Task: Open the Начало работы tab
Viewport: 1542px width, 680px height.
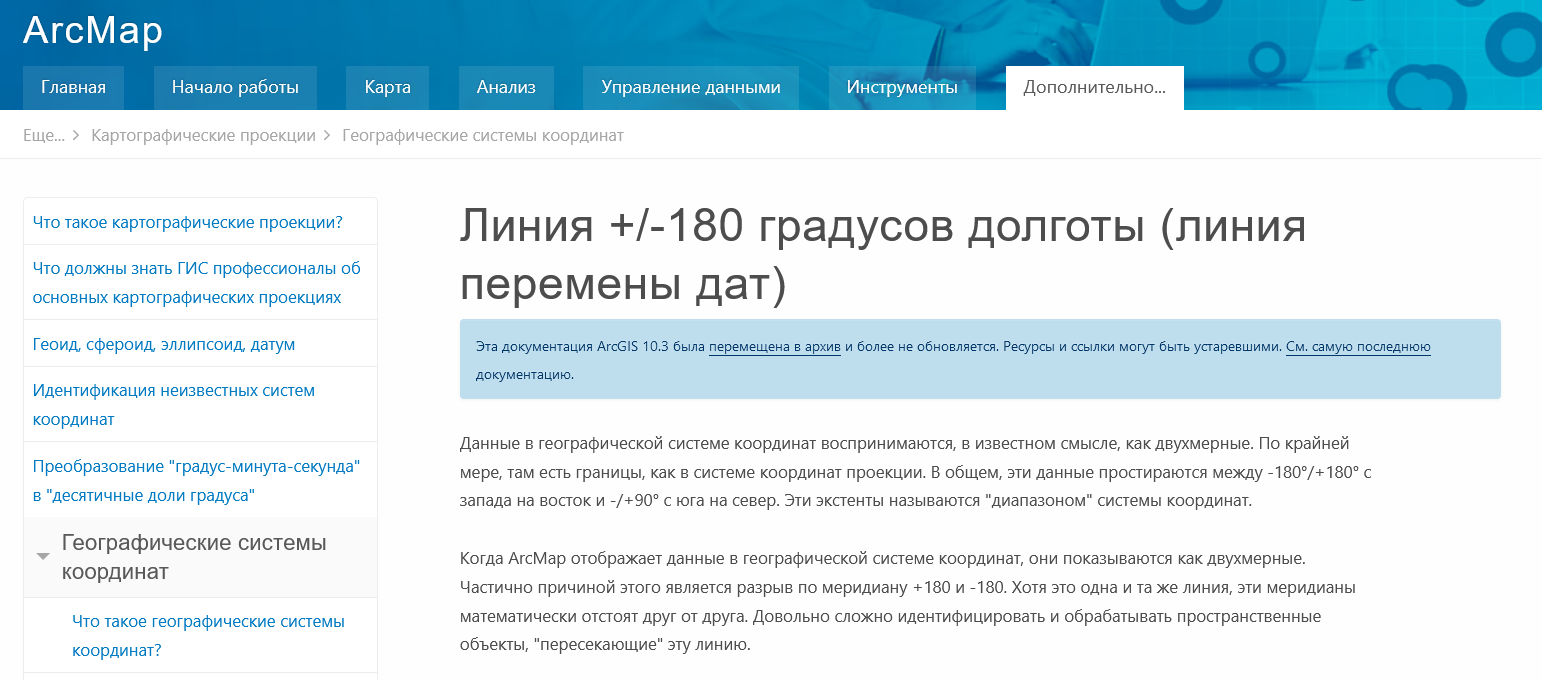Action: (x=235, y=88)
